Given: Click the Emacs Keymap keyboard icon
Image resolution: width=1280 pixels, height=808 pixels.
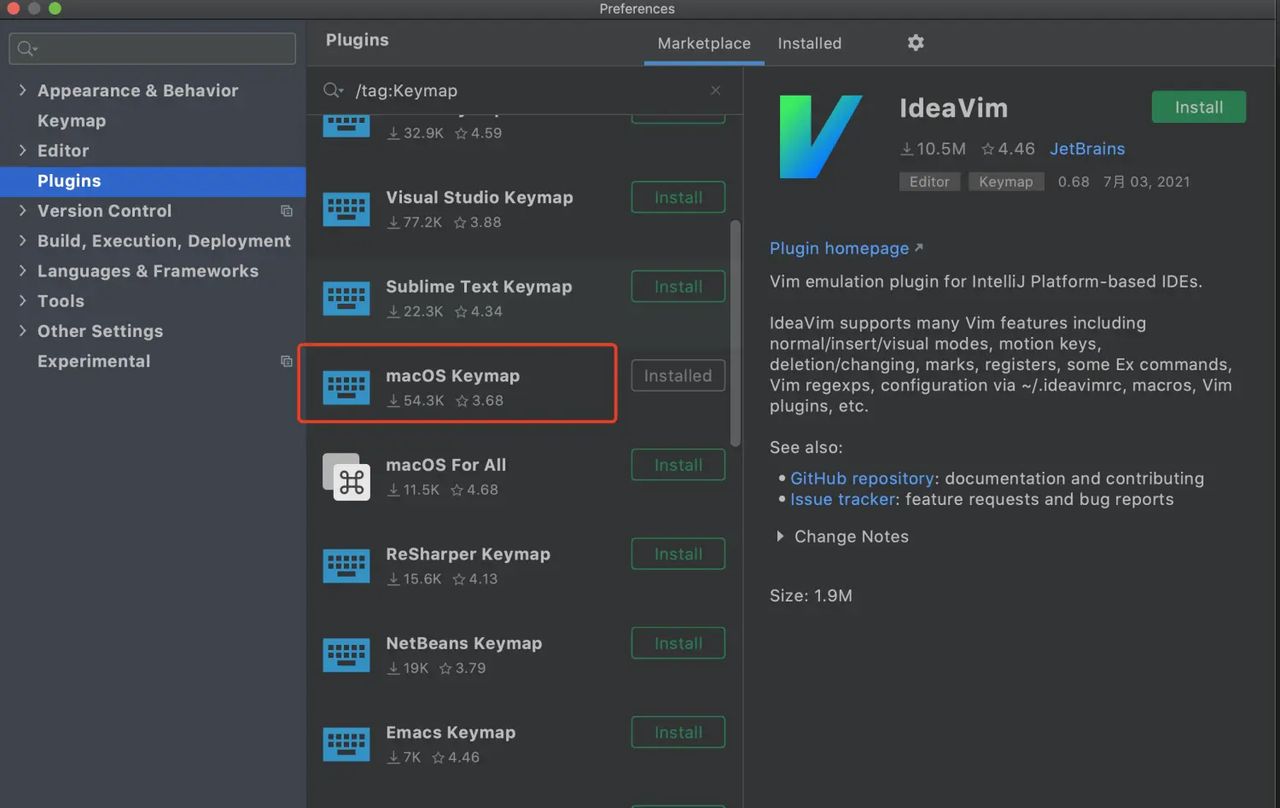Looking at the screenshot, I should pos(347,744).
